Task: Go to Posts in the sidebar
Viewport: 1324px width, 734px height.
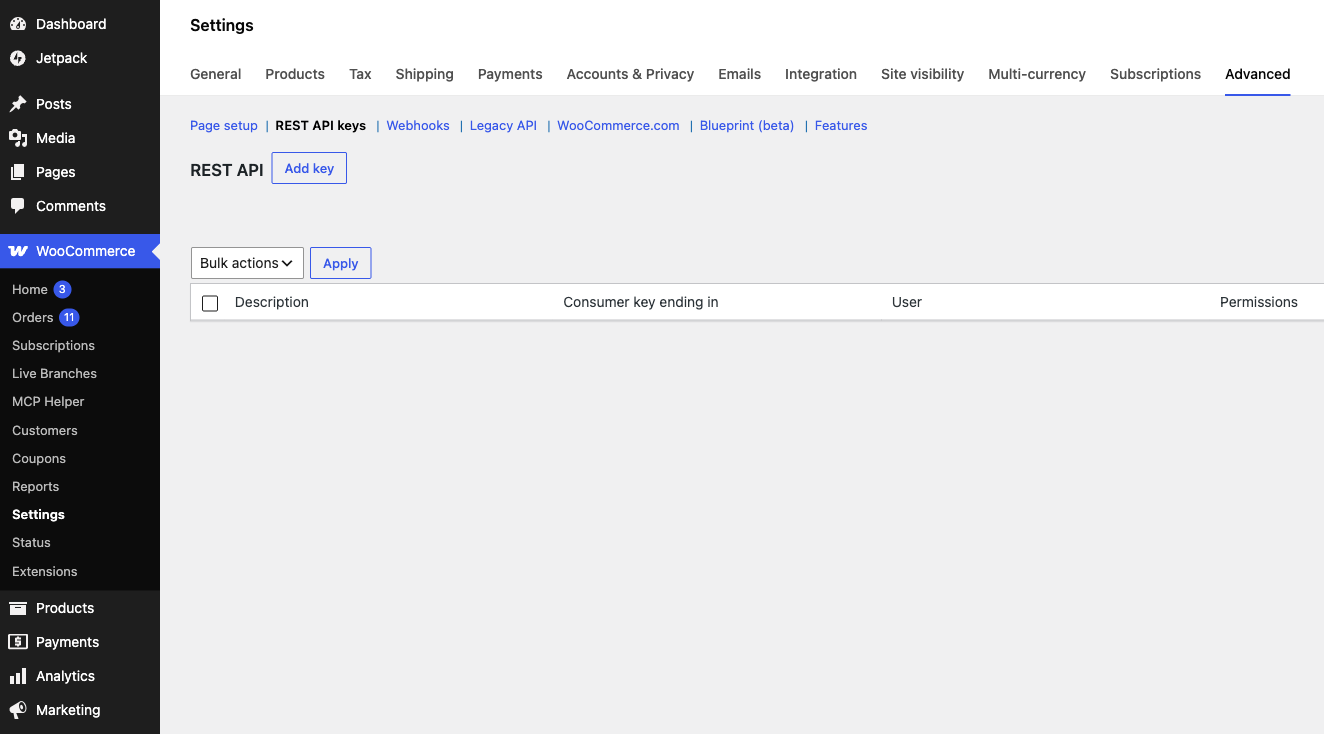Action: point(54,104)
